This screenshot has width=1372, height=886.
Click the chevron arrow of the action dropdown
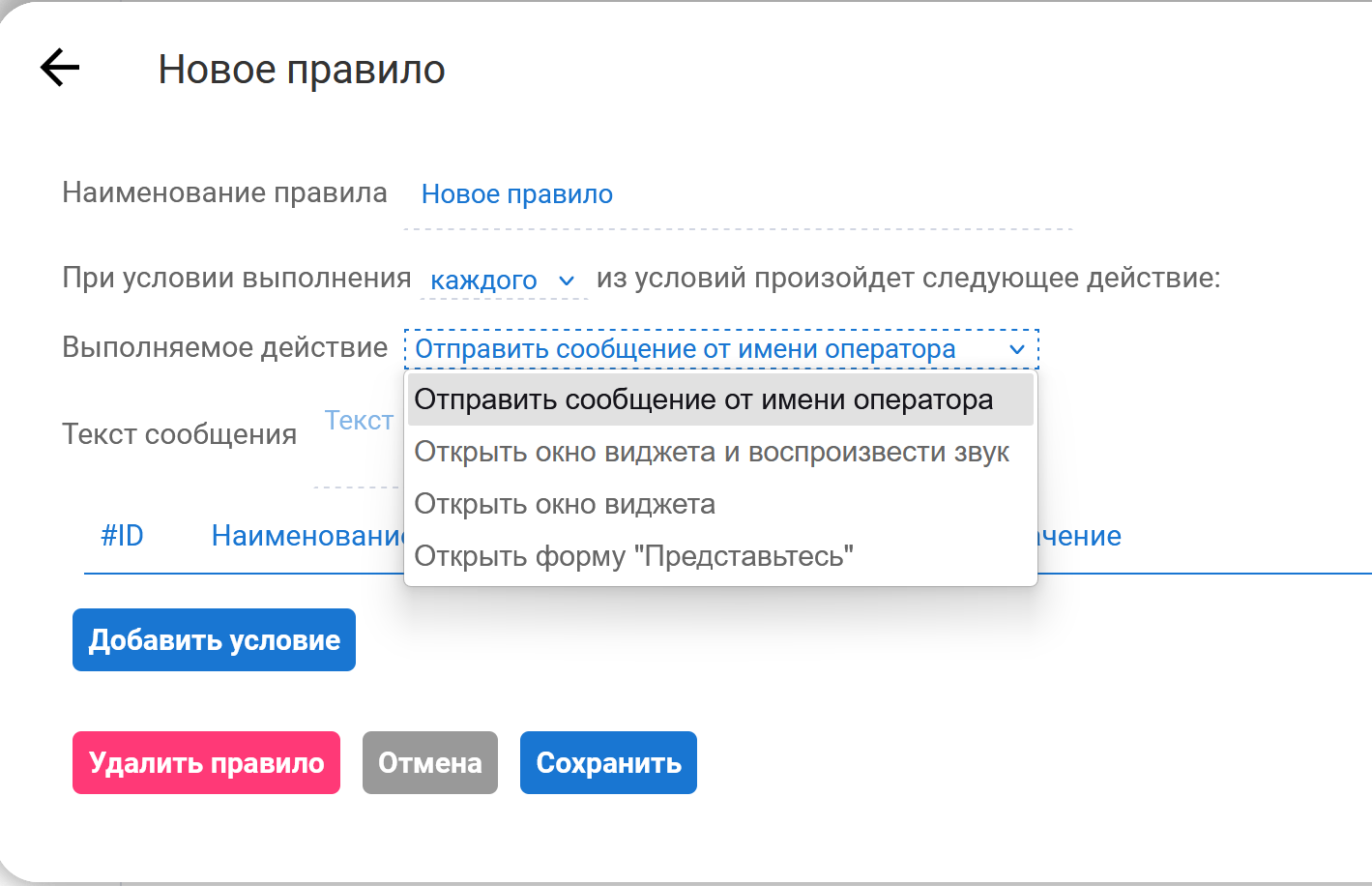pyautogui.click(x=1016, y=349)
